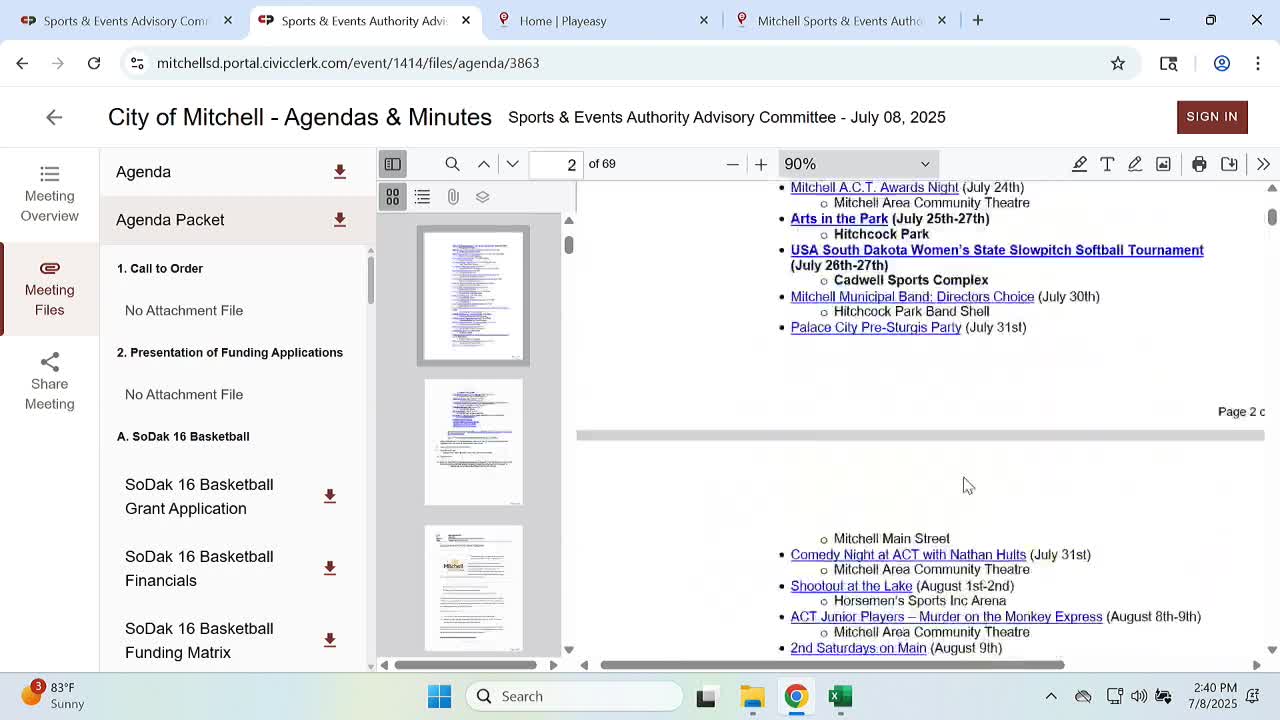Open Meeting Overview section

click(49, 195)
